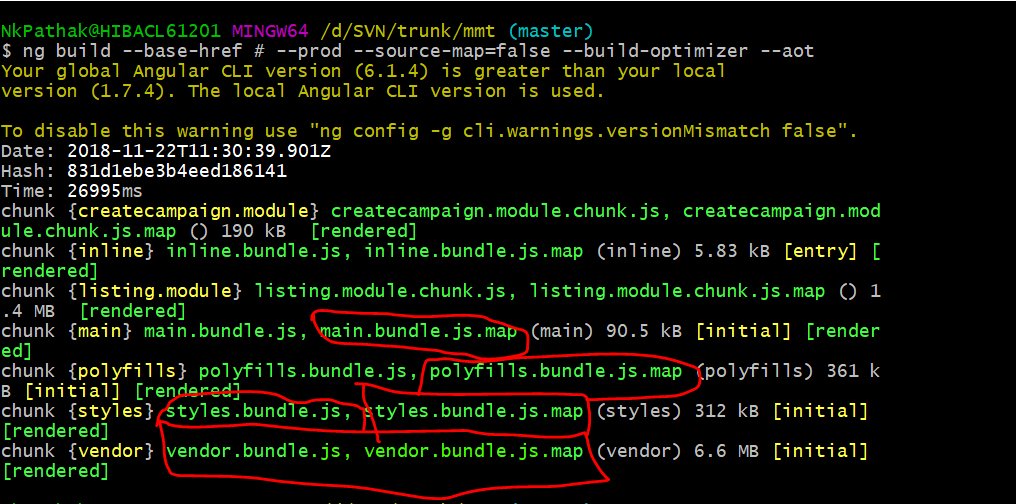The image size is (1016, 504).
Task: Click the Date value 2018-11-22T11:30:39.901Z
Action: [x=198, y=151]
